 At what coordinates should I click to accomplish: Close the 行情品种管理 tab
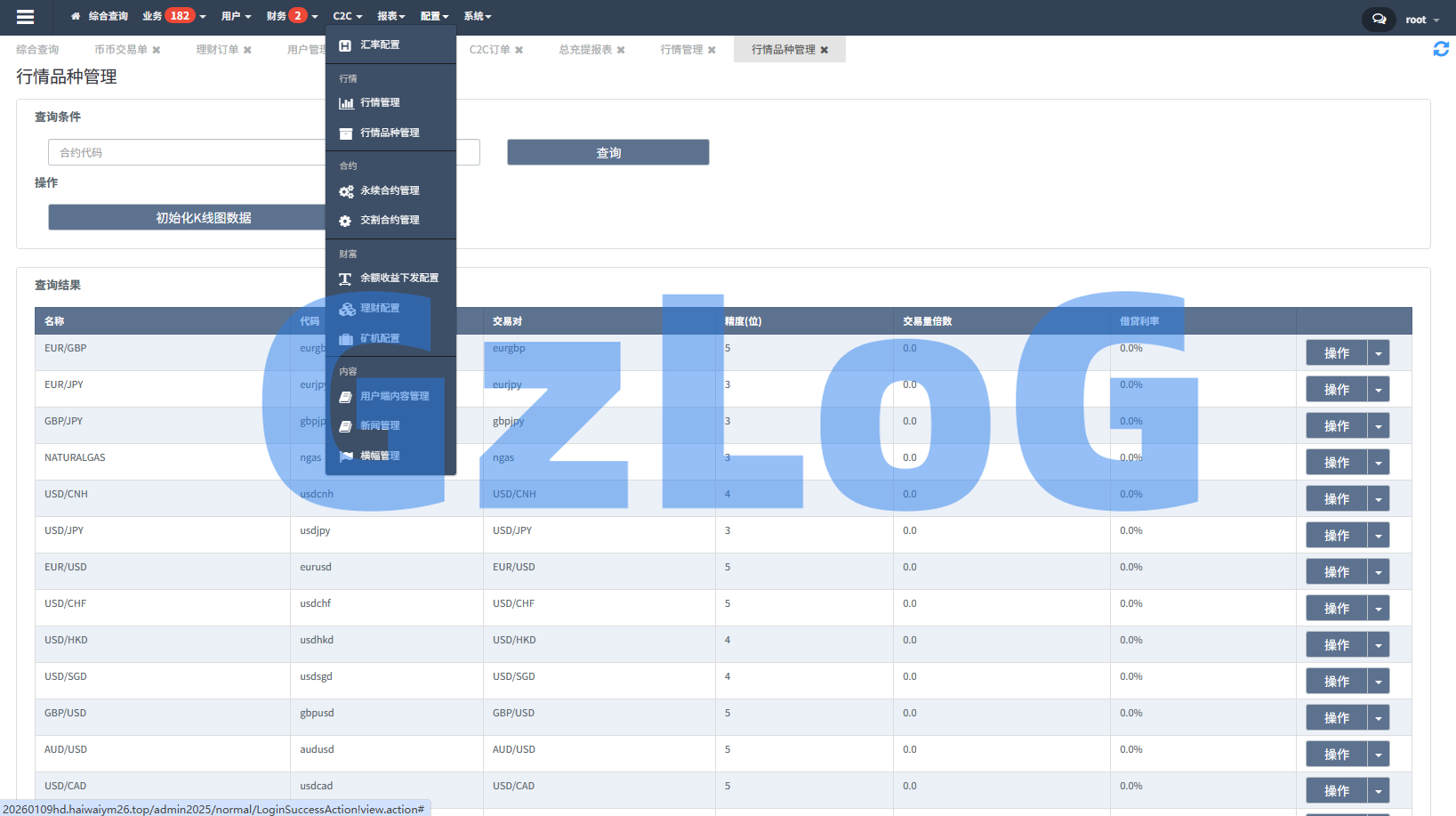coord(825,50)
